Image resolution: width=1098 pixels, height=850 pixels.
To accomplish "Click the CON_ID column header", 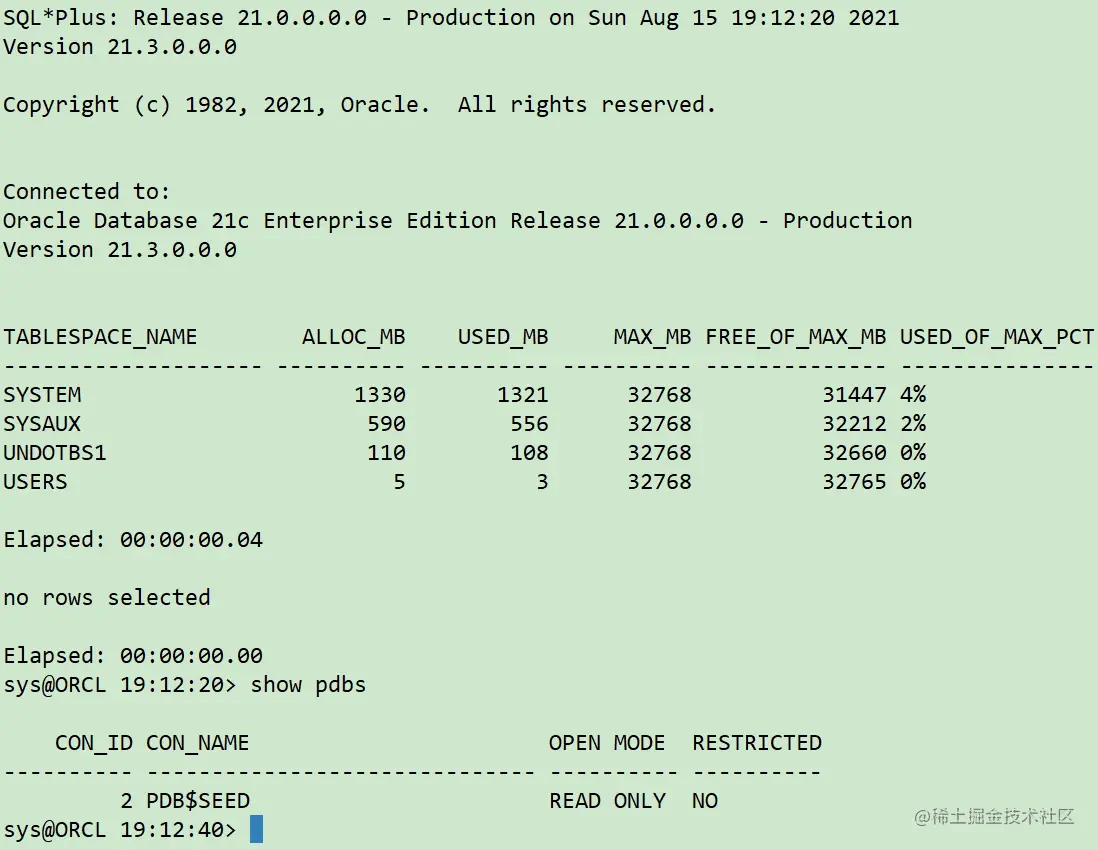I will coord(94,742).
